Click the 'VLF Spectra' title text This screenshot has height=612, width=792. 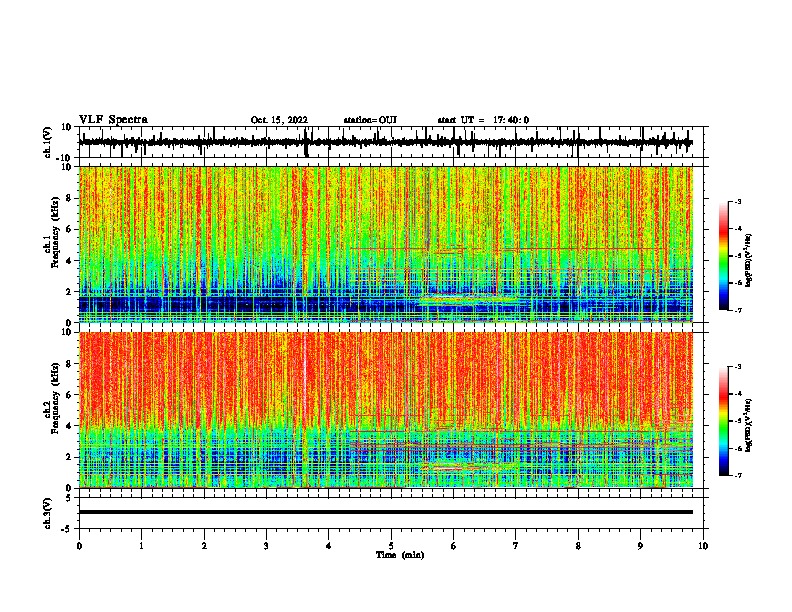click(x=113, y=120)
